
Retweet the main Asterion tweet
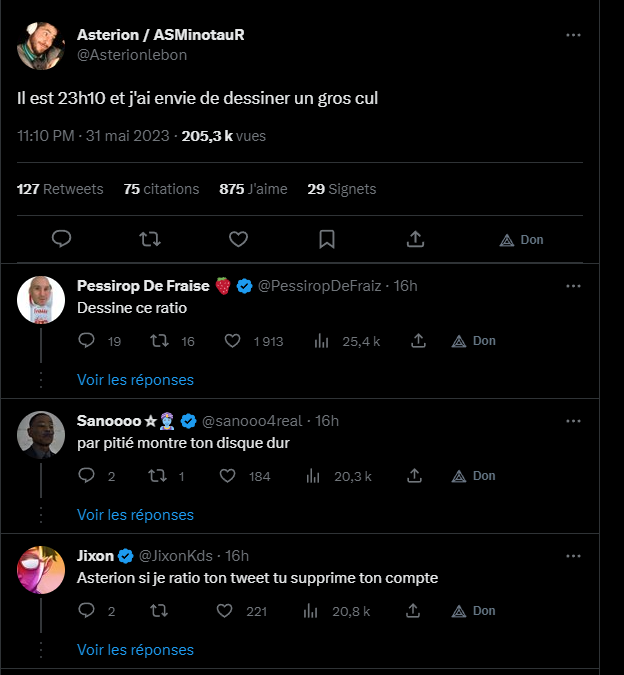point(150,240)
